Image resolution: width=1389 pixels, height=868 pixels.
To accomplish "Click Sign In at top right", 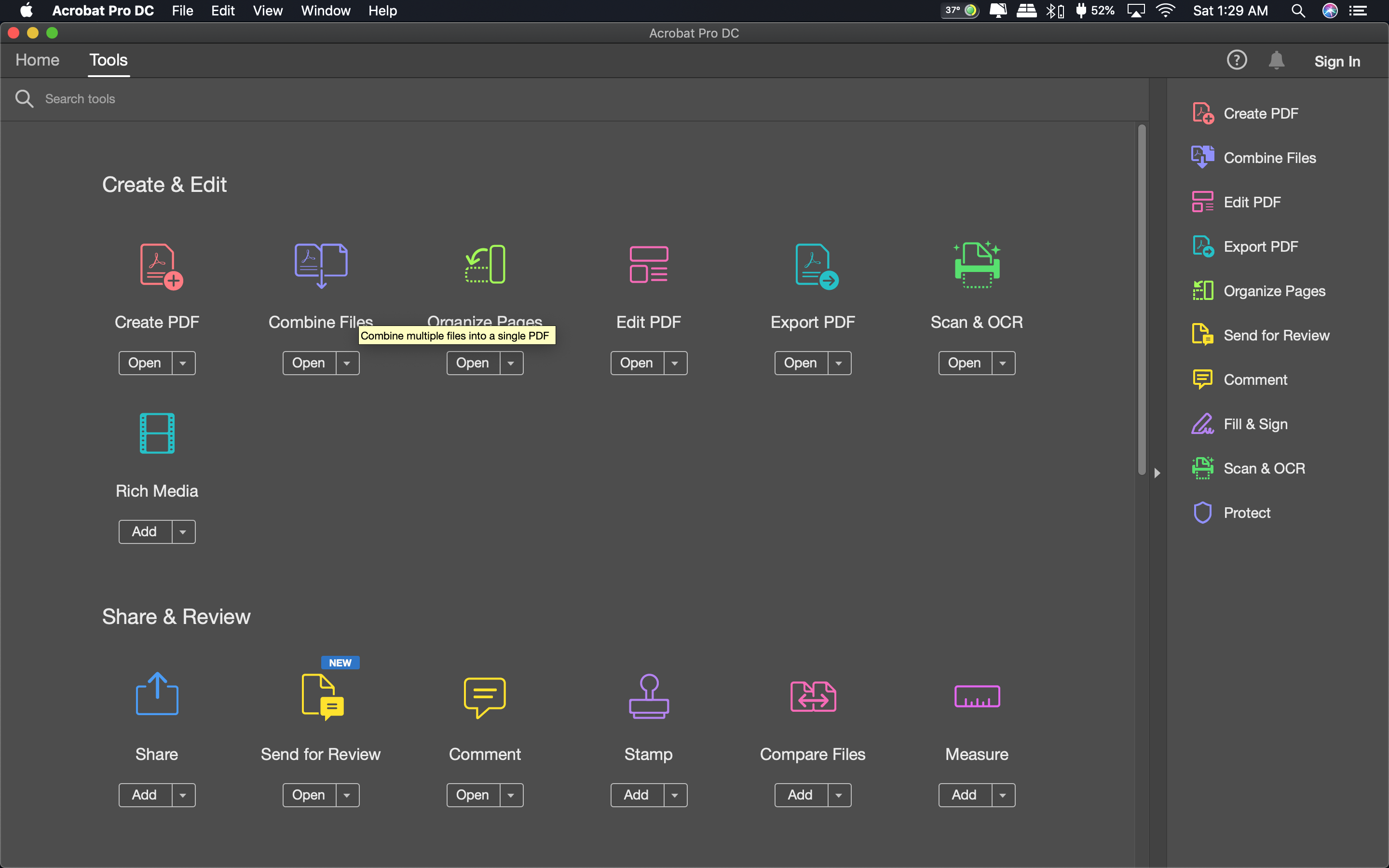I will (1337, 61).
